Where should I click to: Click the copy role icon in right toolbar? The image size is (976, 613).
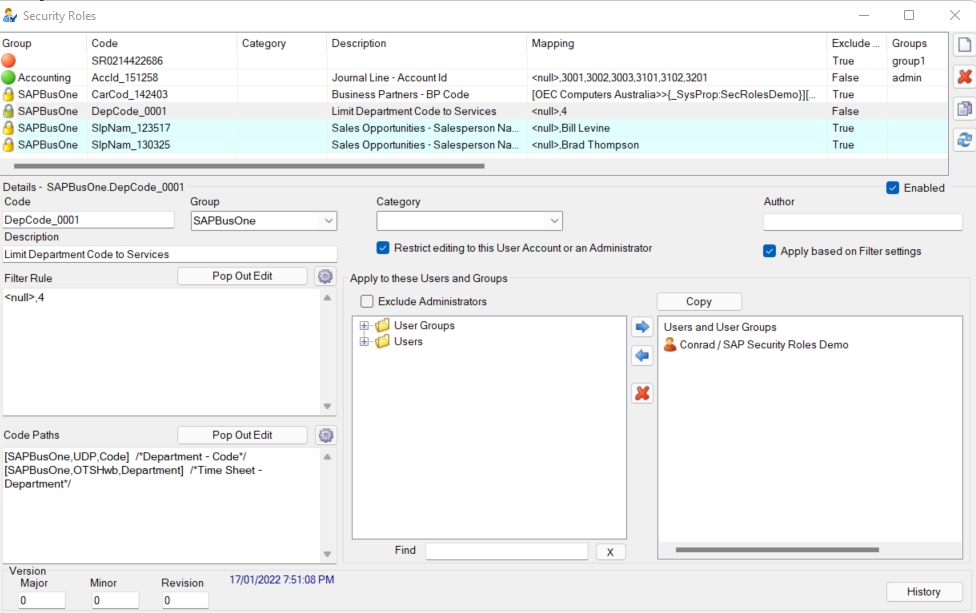pos(964,108)
